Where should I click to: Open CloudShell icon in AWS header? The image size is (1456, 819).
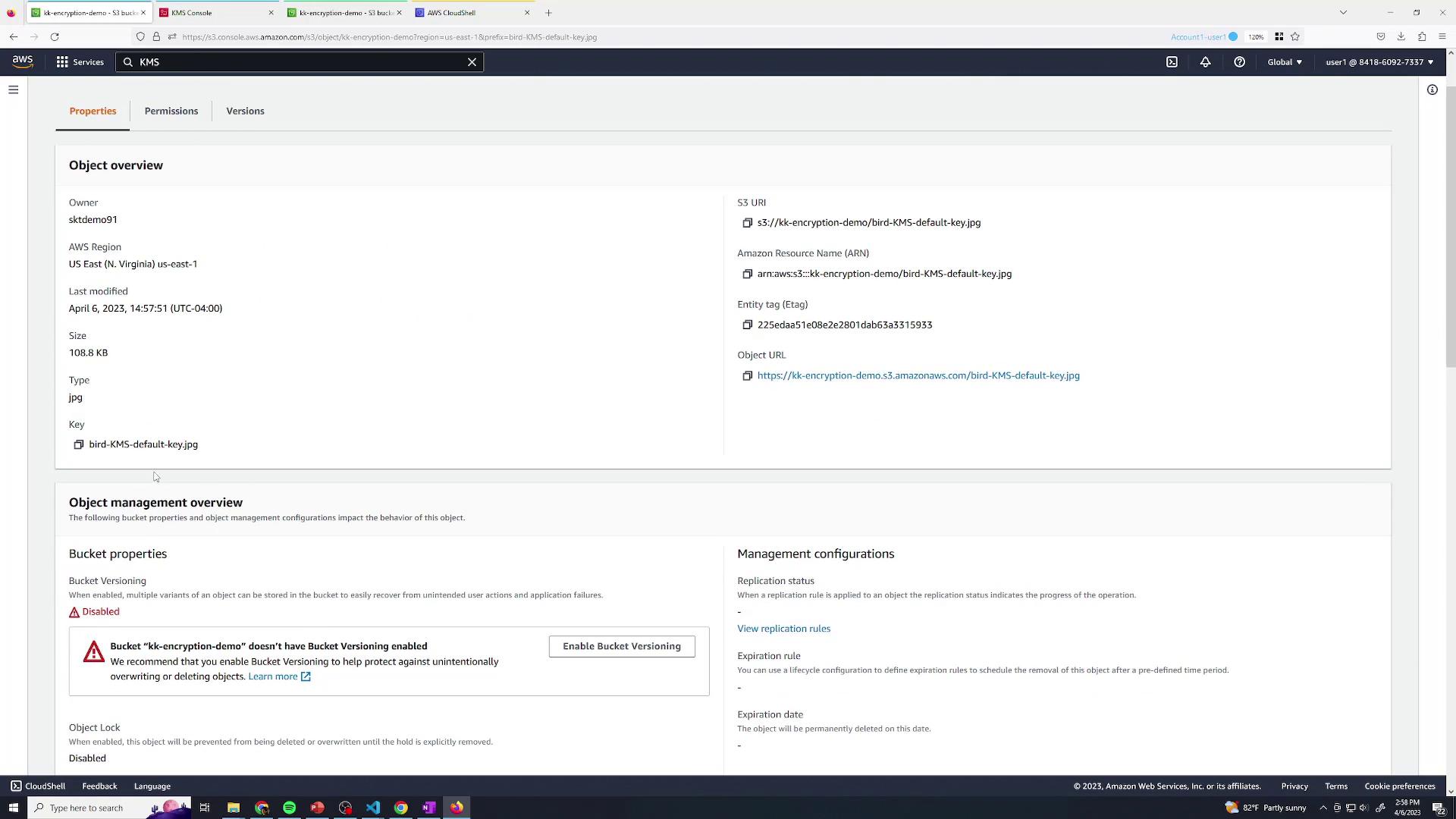[1172, 62]
